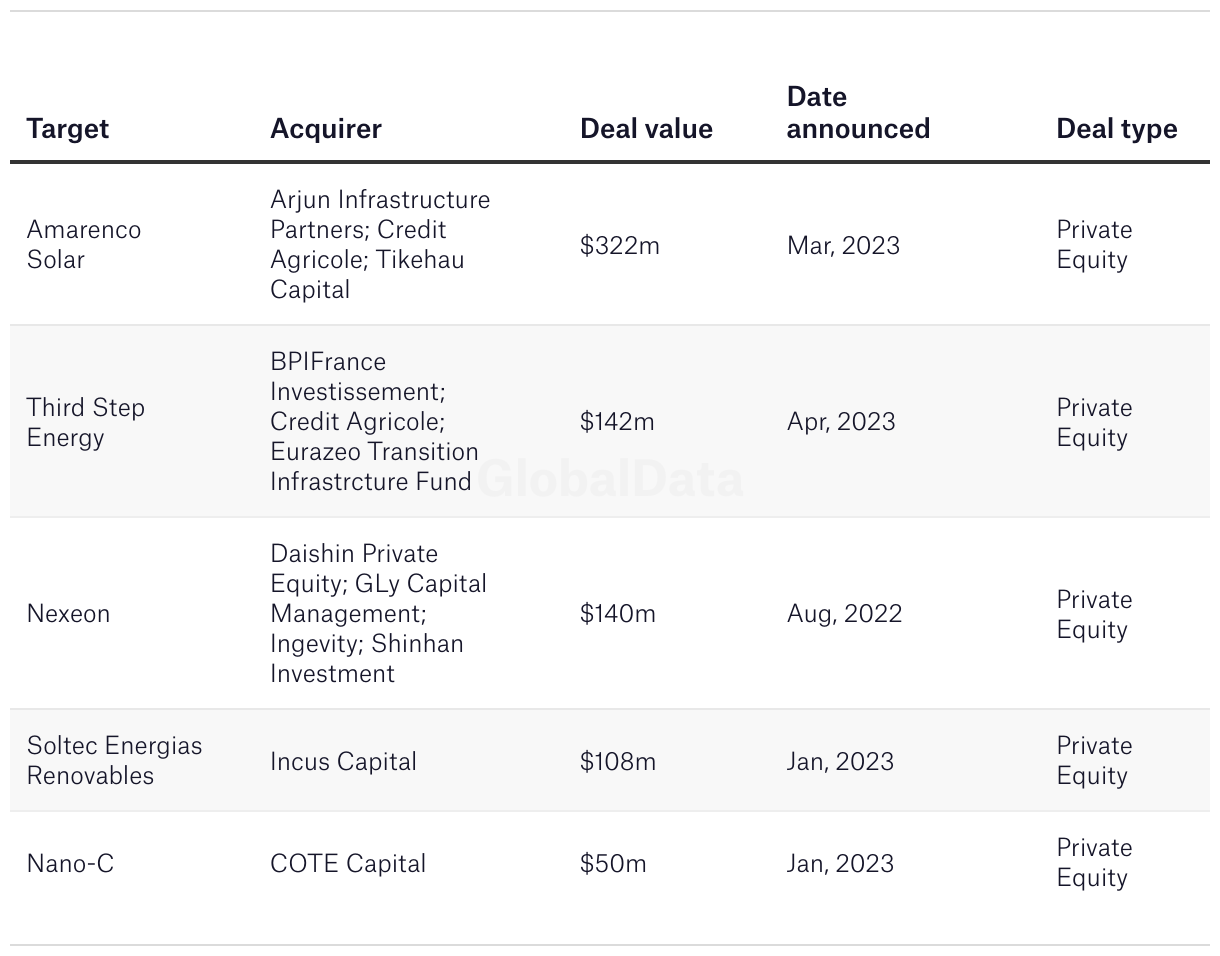Click the Arjun Infrastructure Partners acquirer cell
This screenshot has width=1220, height=956.
[380, 245]
